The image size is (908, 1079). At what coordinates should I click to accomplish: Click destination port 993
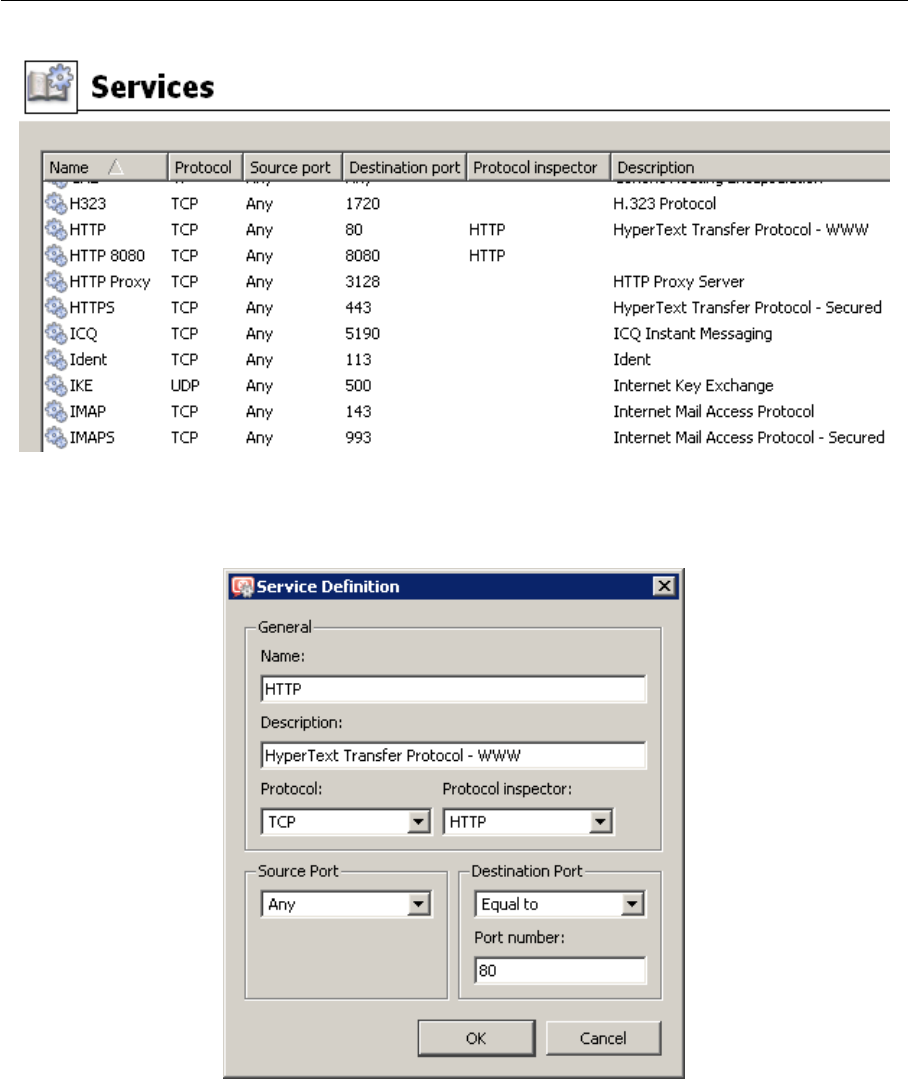click(x=358, y=438)
